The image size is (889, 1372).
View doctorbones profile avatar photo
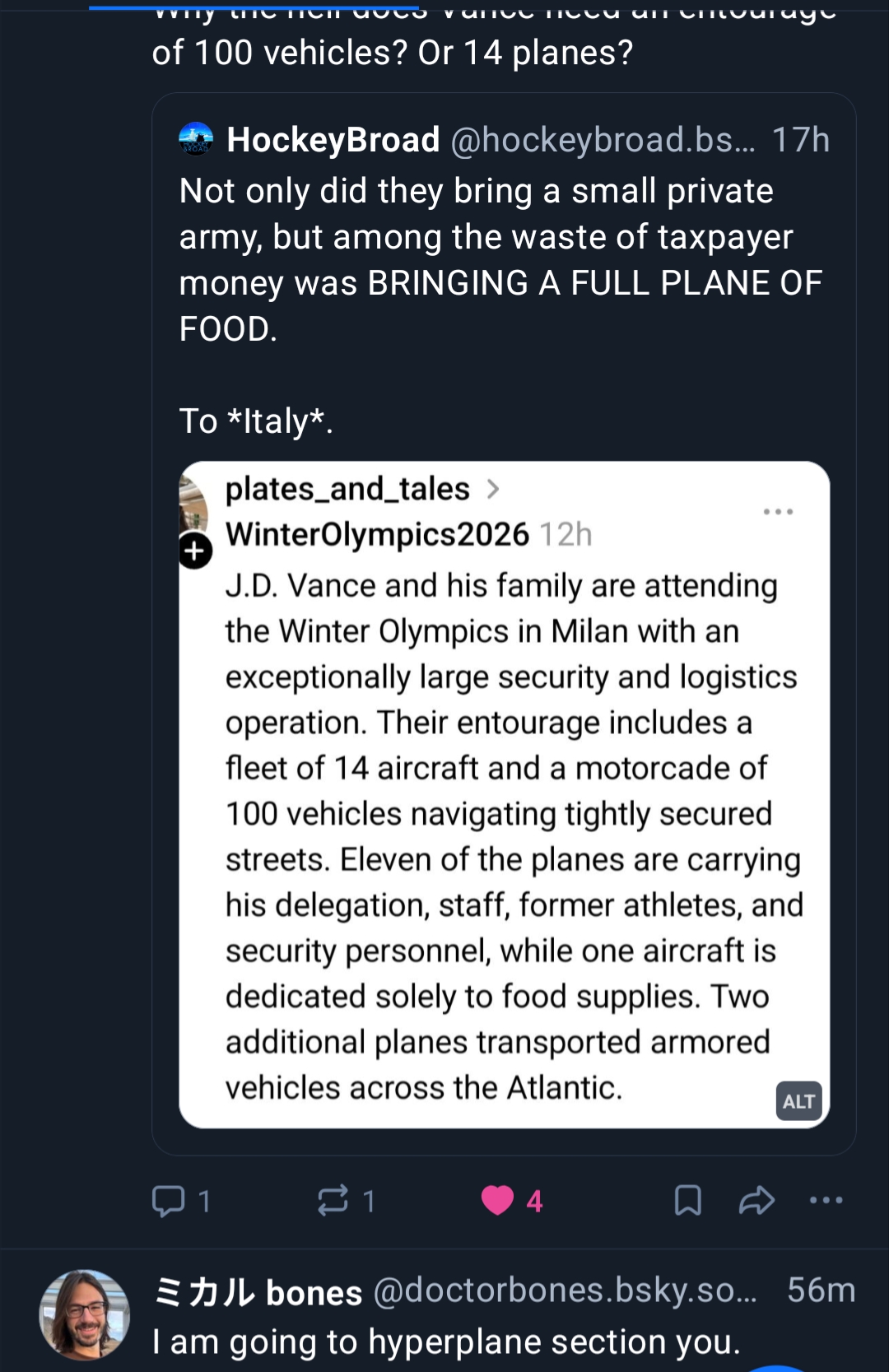click(84, 1314)
